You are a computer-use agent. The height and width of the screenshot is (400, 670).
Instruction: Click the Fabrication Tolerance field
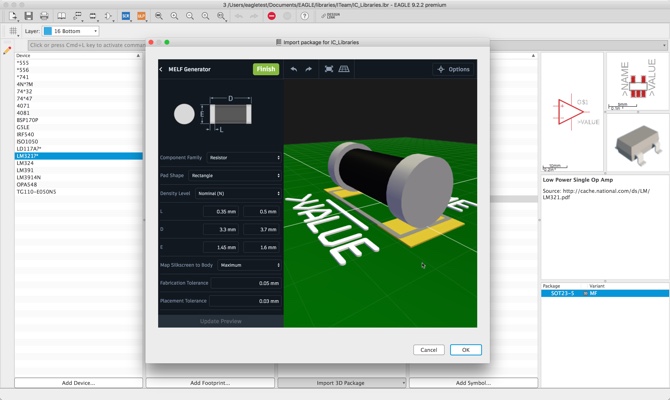pyautogui.click(x=246, y=283)
